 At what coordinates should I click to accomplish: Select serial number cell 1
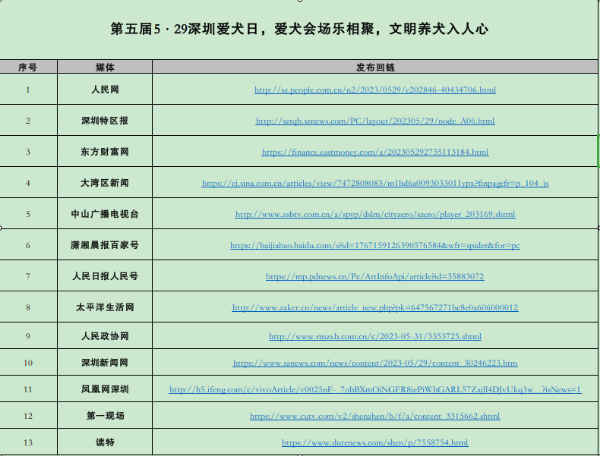[x=28, y=90]
